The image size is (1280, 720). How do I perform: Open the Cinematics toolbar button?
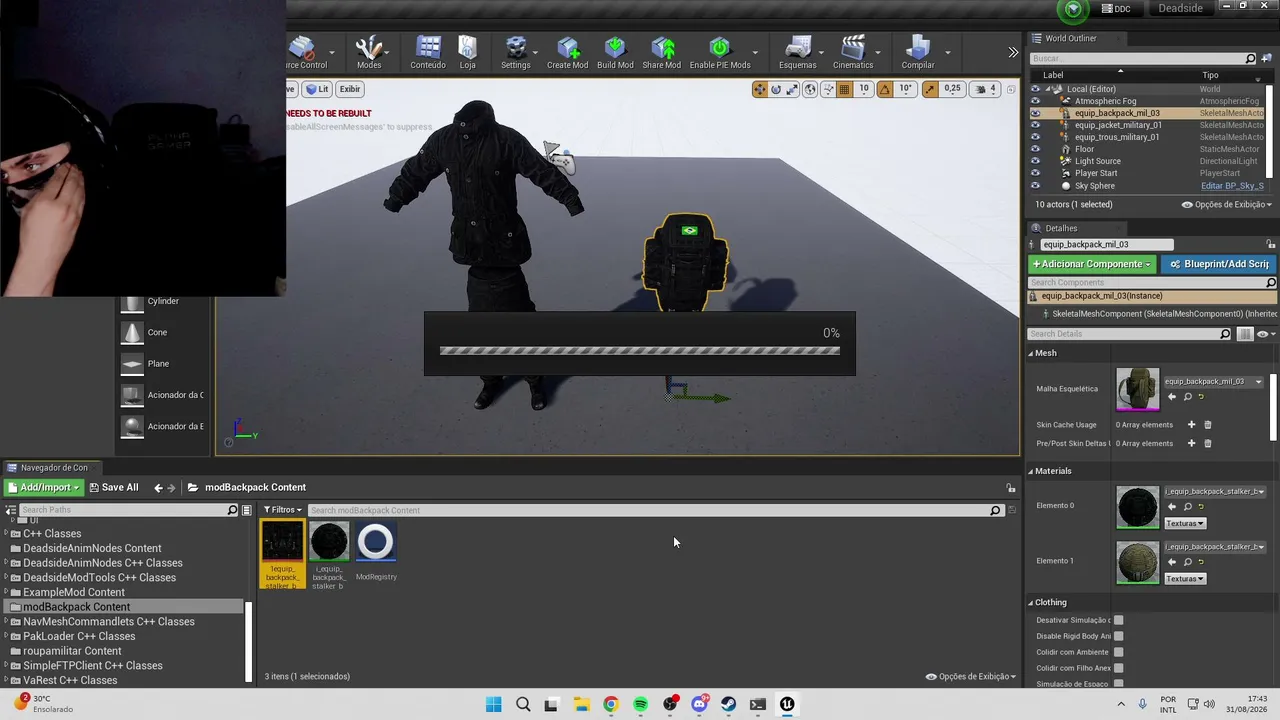tap(853, 52)
